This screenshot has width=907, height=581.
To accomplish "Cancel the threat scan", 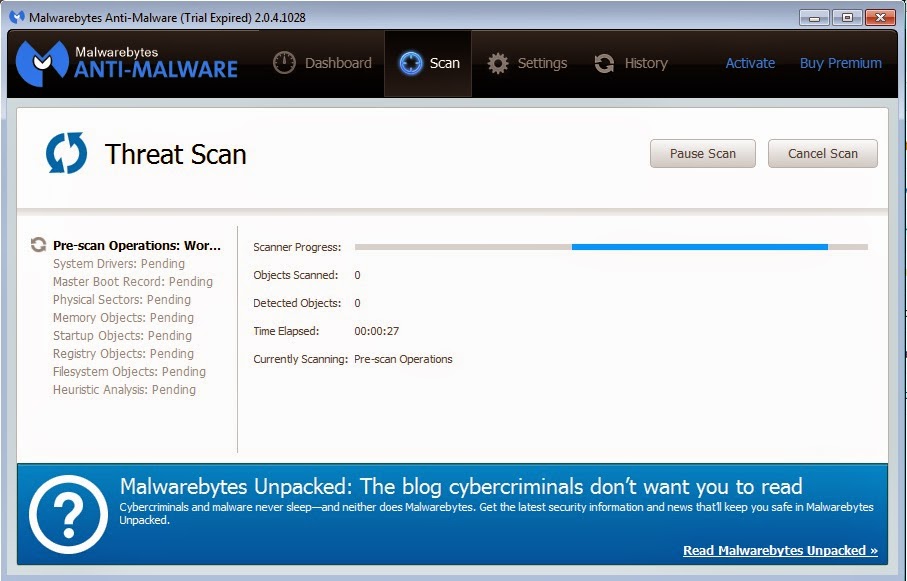I will 823,153.
